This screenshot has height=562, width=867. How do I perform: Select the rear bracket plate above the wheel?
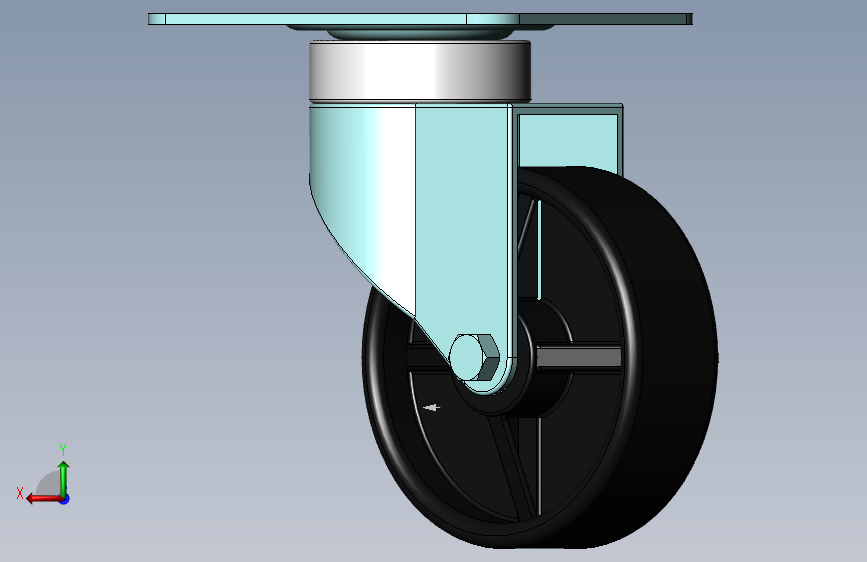coord(568,138)
